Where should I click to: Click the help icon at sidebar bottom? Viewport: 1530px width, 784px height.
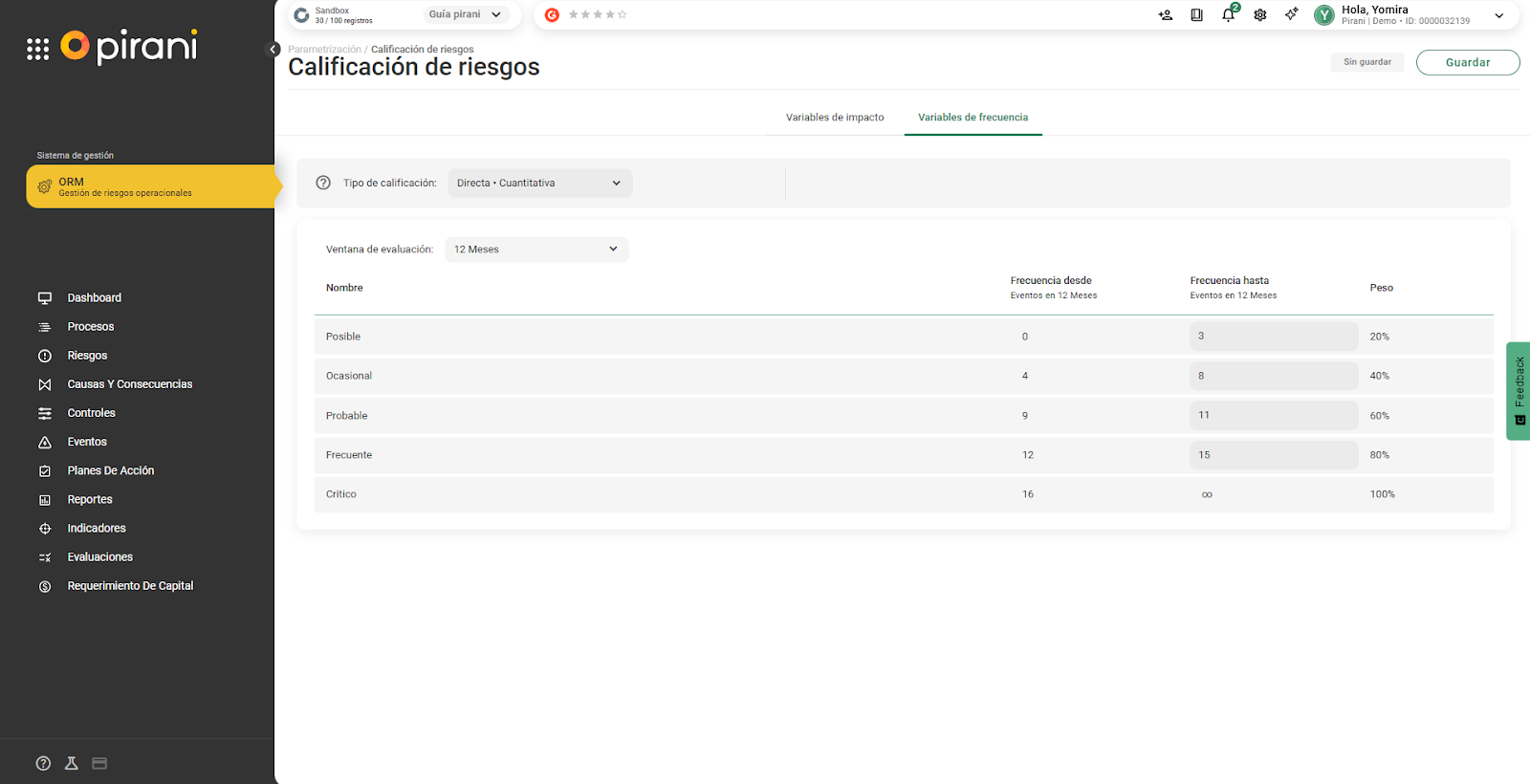pyautogui.click(x=43, y=763)
